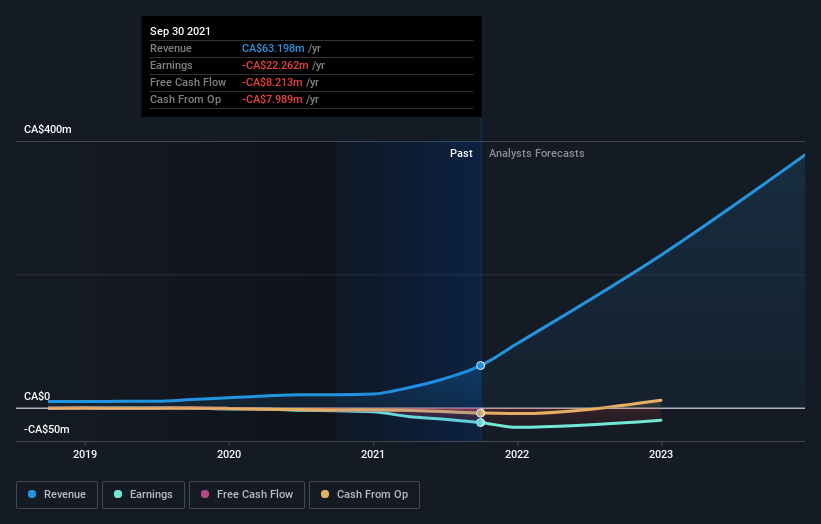Toggle the Revenue series legend button
Image resolution: width=821 pixels, height=524 pixels.
point(57,495)
